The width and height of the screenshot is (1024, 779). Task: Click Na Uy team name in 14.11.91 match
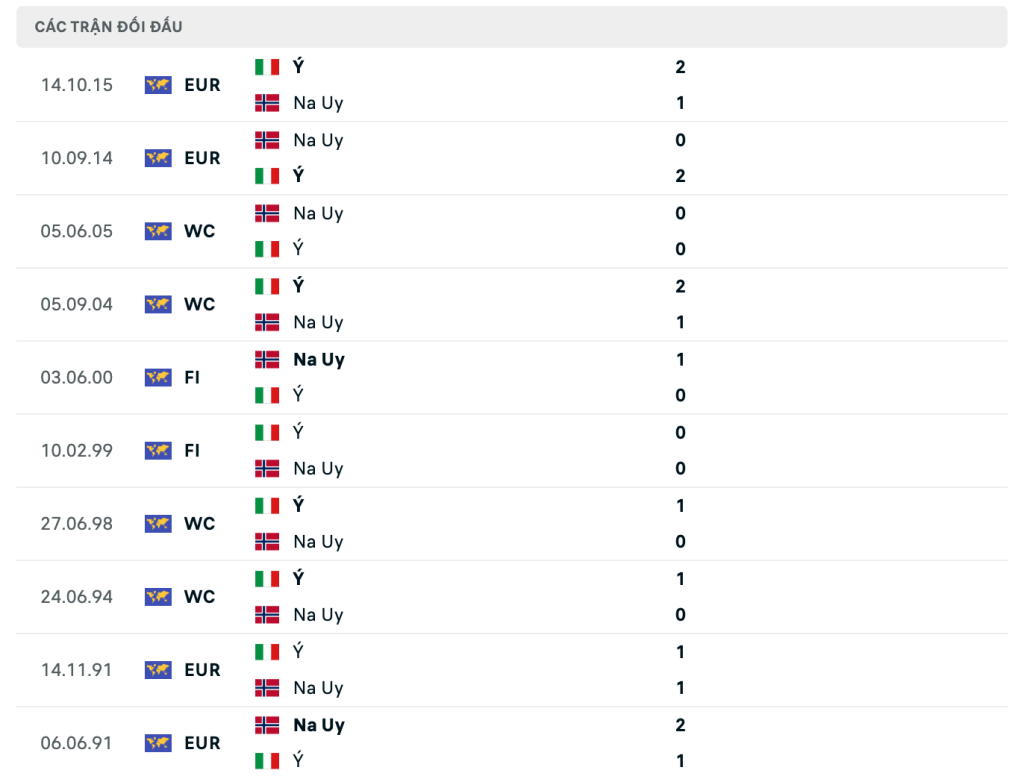coord(318,688)
